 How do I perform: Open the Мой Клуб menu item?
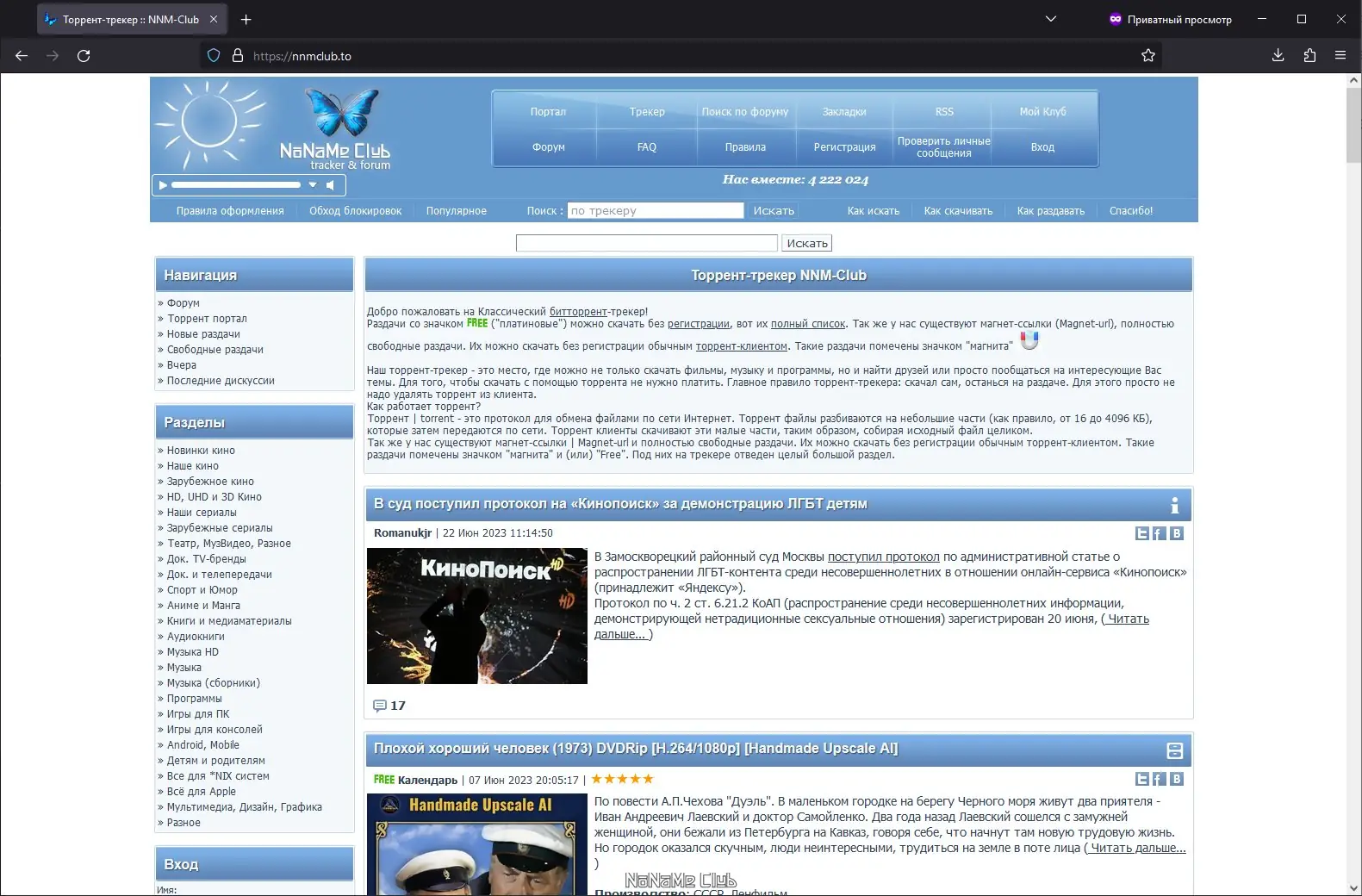1042,112
